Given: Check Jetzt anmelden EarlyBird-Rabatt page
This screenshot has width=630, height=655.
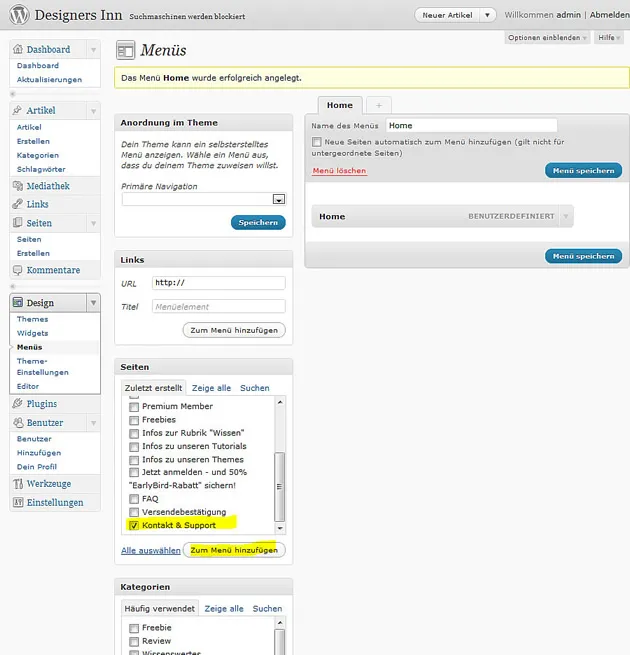Looking at the screenshot, I should (x=134, y=472).
